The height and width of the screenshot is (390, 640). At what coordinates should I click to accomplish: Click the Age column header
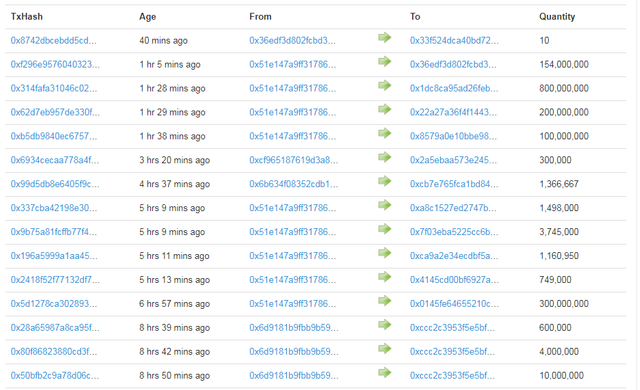tap(147, 17)
